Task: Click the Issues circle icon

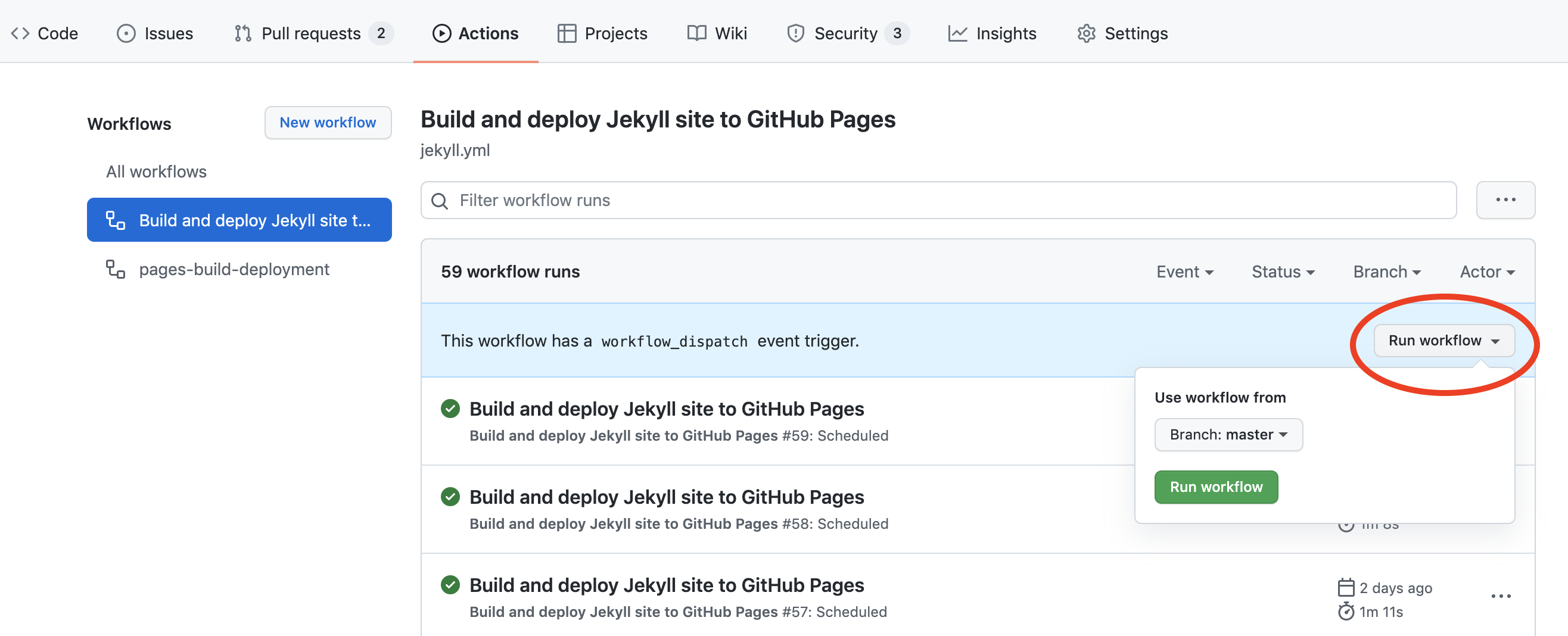Action: click(x=126, y=33)
